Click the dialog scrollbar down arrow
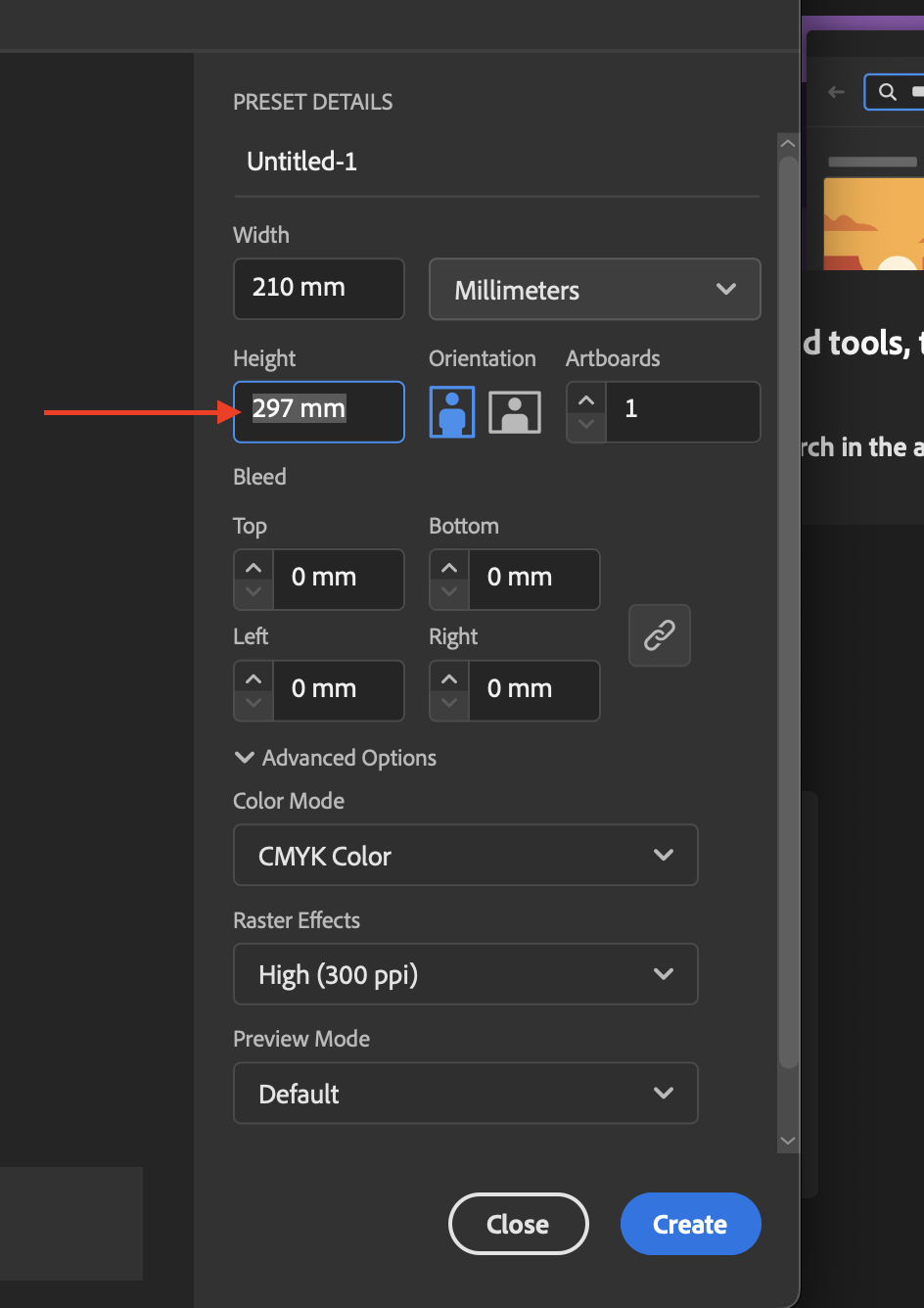Screen dimensions: 924x1308 (788, 1141)
